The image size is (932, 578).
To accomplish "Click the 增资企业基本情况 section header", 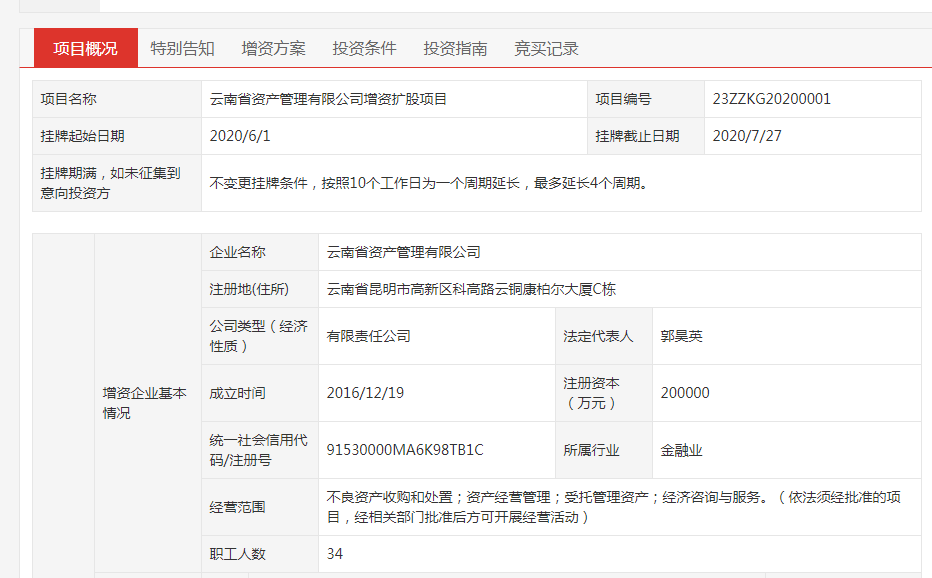I will 144,403.
